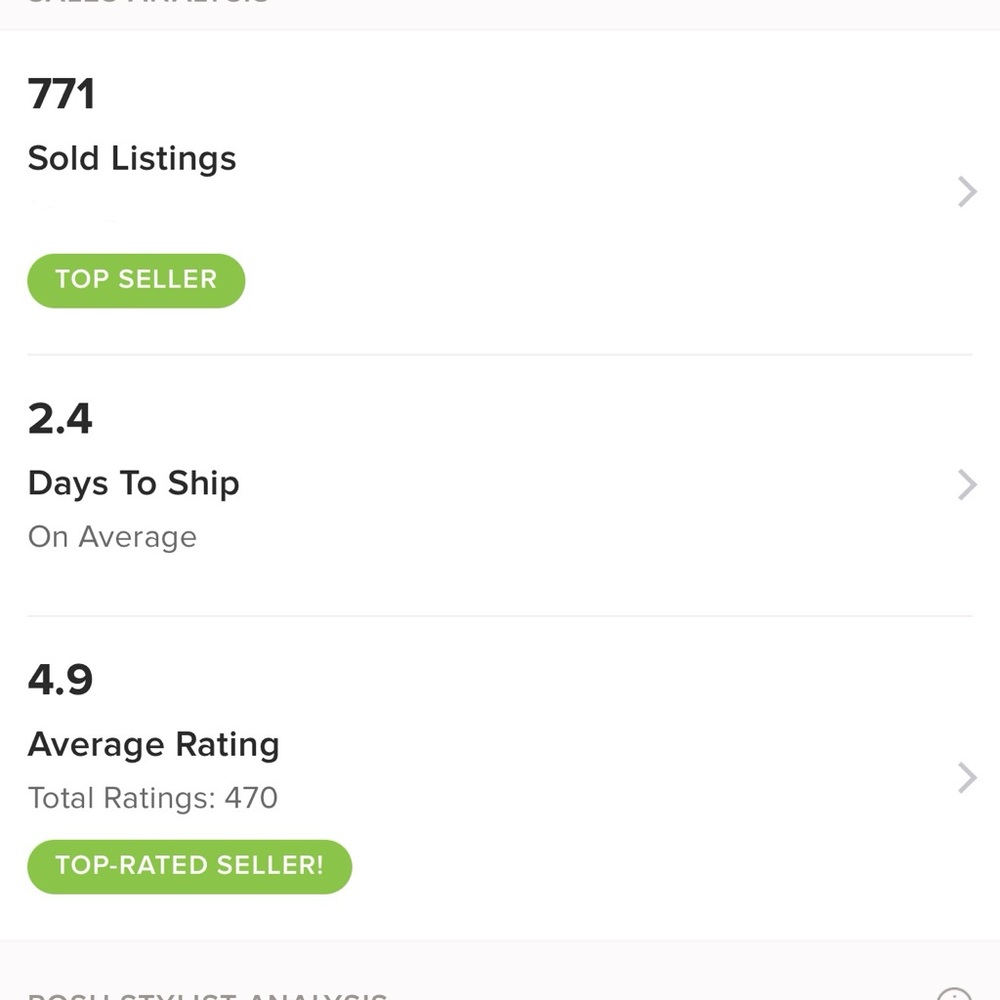Image resolution: width=1000 pixels, height=1000 pixels.
Task: Expand the Average Rating row chevron
Action: click(966, 777)
